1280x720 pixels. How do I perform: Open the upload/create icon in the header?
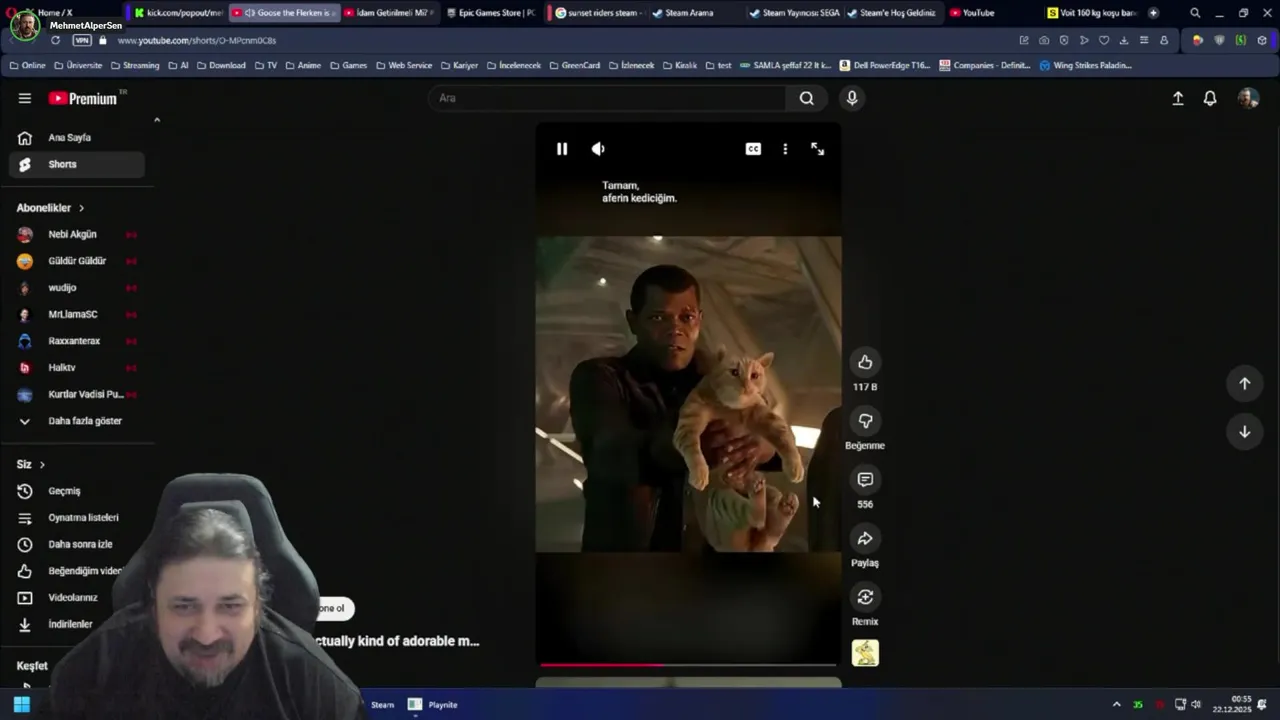click(1178, 98)
